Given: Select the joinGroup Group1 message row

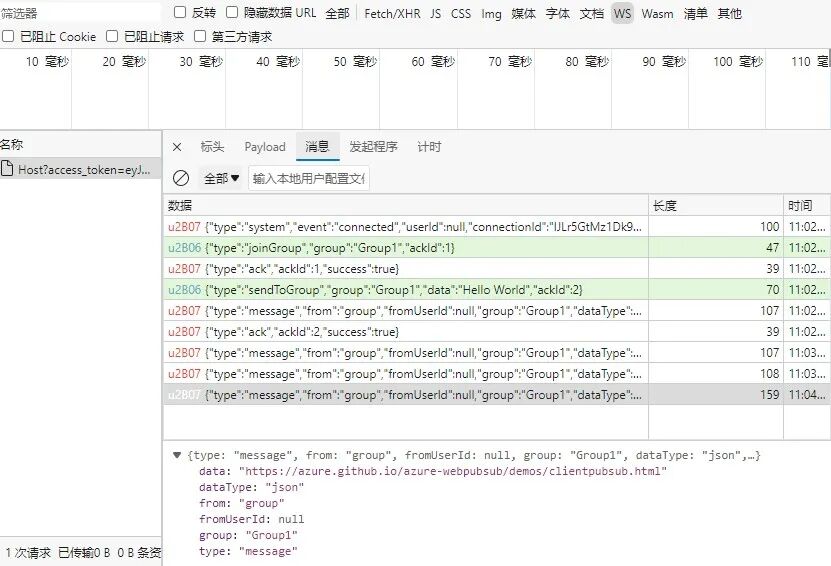Looking at the screenshot, I should [497, 247].
